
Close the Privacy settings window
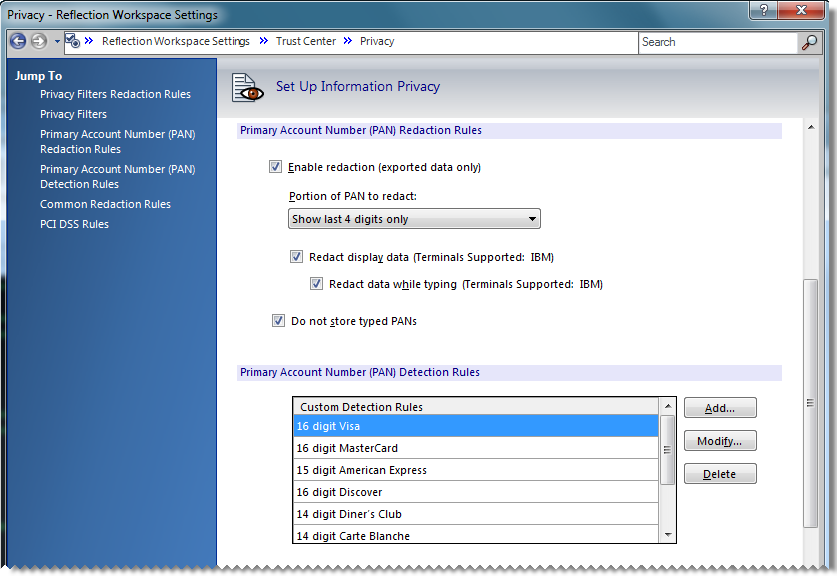[801, 10]
